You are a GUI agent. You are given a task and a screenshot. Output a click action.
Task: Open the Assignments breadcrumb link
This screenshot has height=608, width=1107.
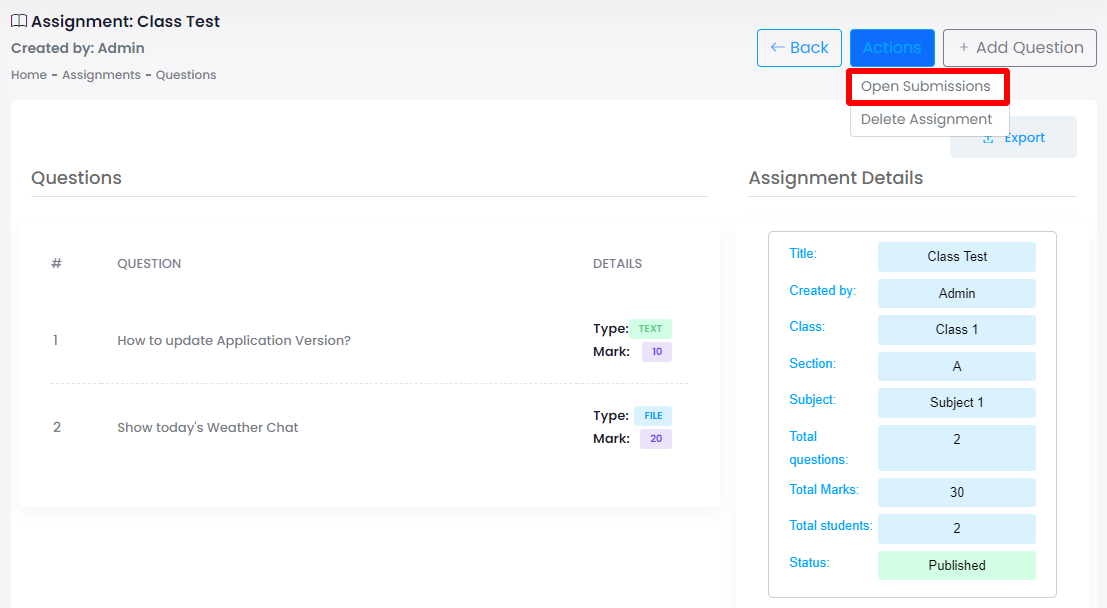(101, 75)
